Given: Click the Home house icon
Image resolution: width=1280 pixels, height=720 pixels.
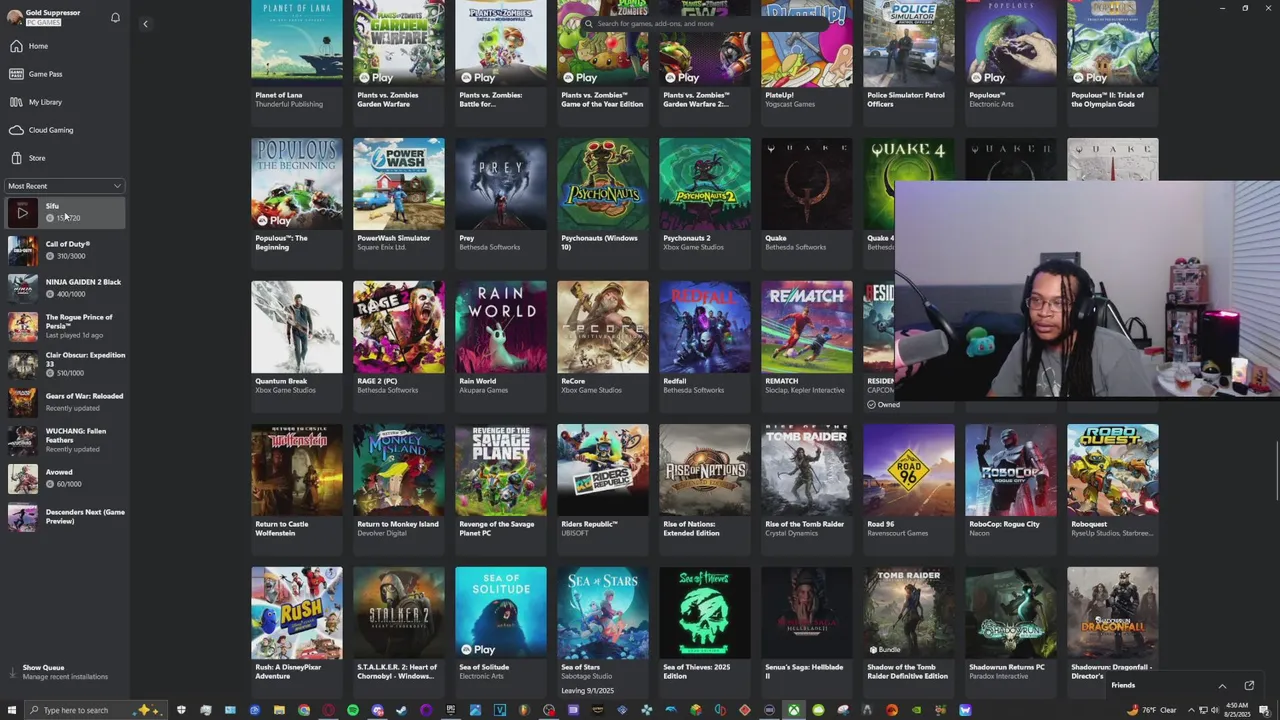Looking at the screenshot, I should pyautogui.click(x=16, y=46).
